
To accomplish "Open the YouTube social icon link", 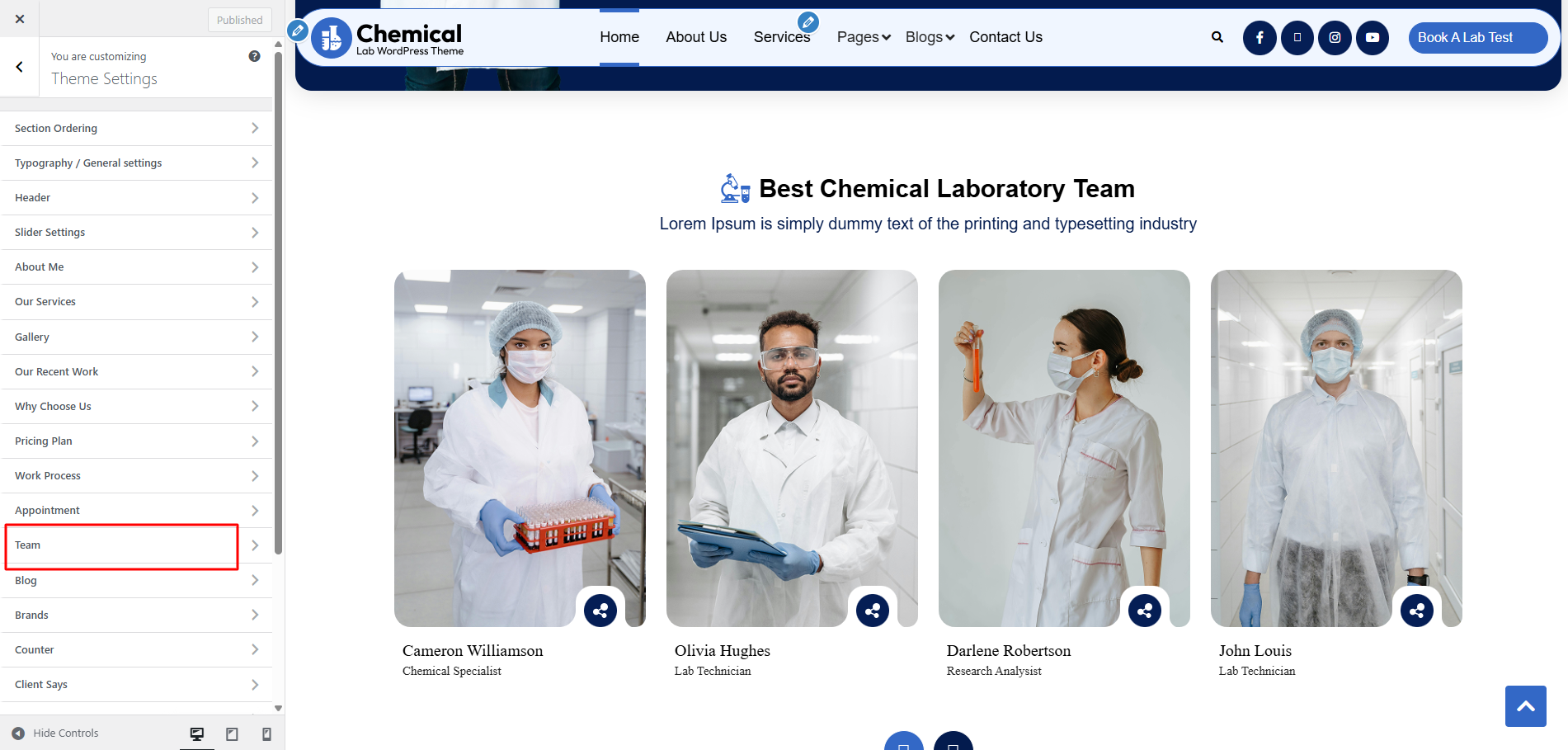I will (x=1373, y=37).
